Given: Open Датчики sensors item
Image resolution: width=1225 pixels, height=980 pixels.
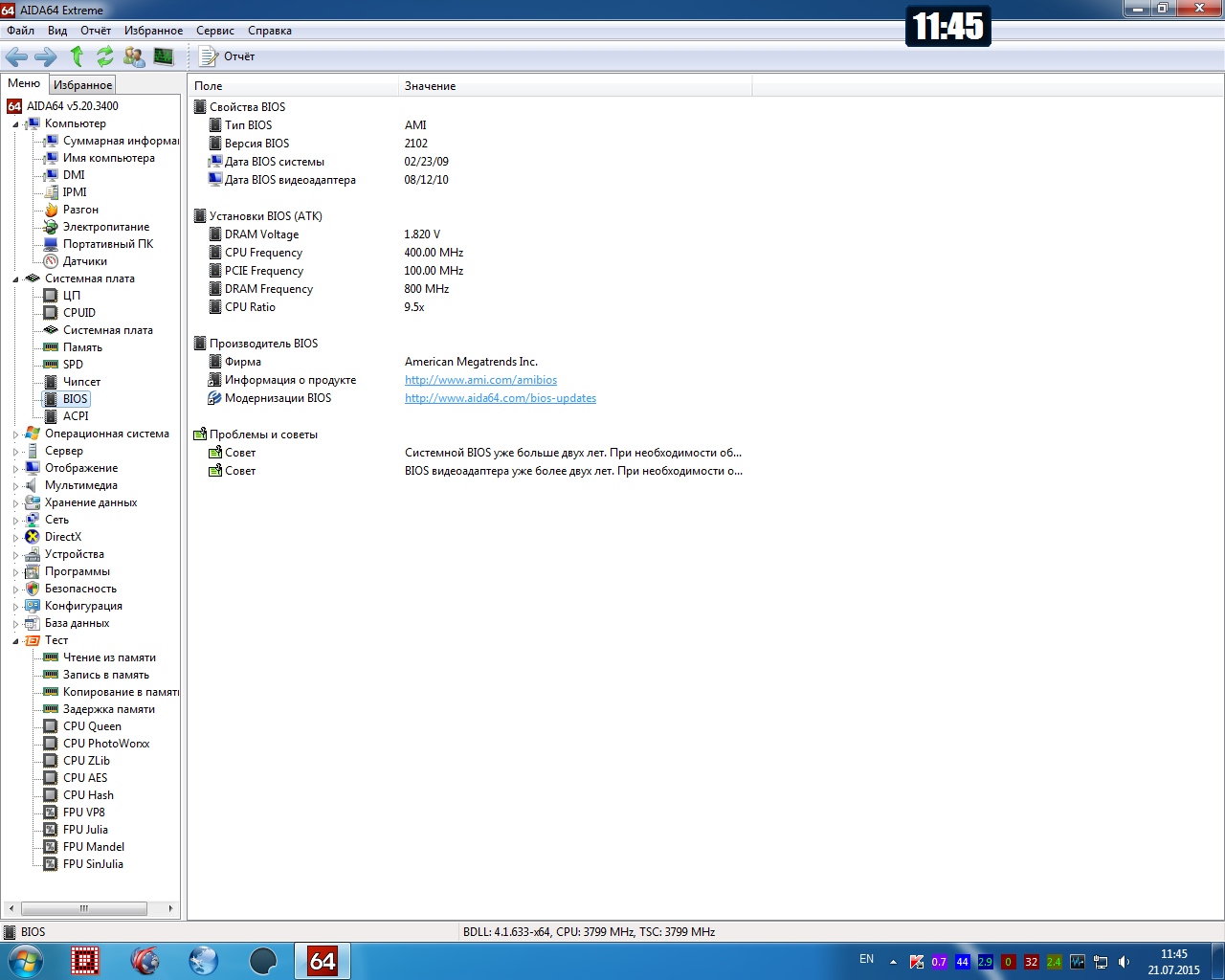Looking at the screenshot, I should click(x=85, y=261).
